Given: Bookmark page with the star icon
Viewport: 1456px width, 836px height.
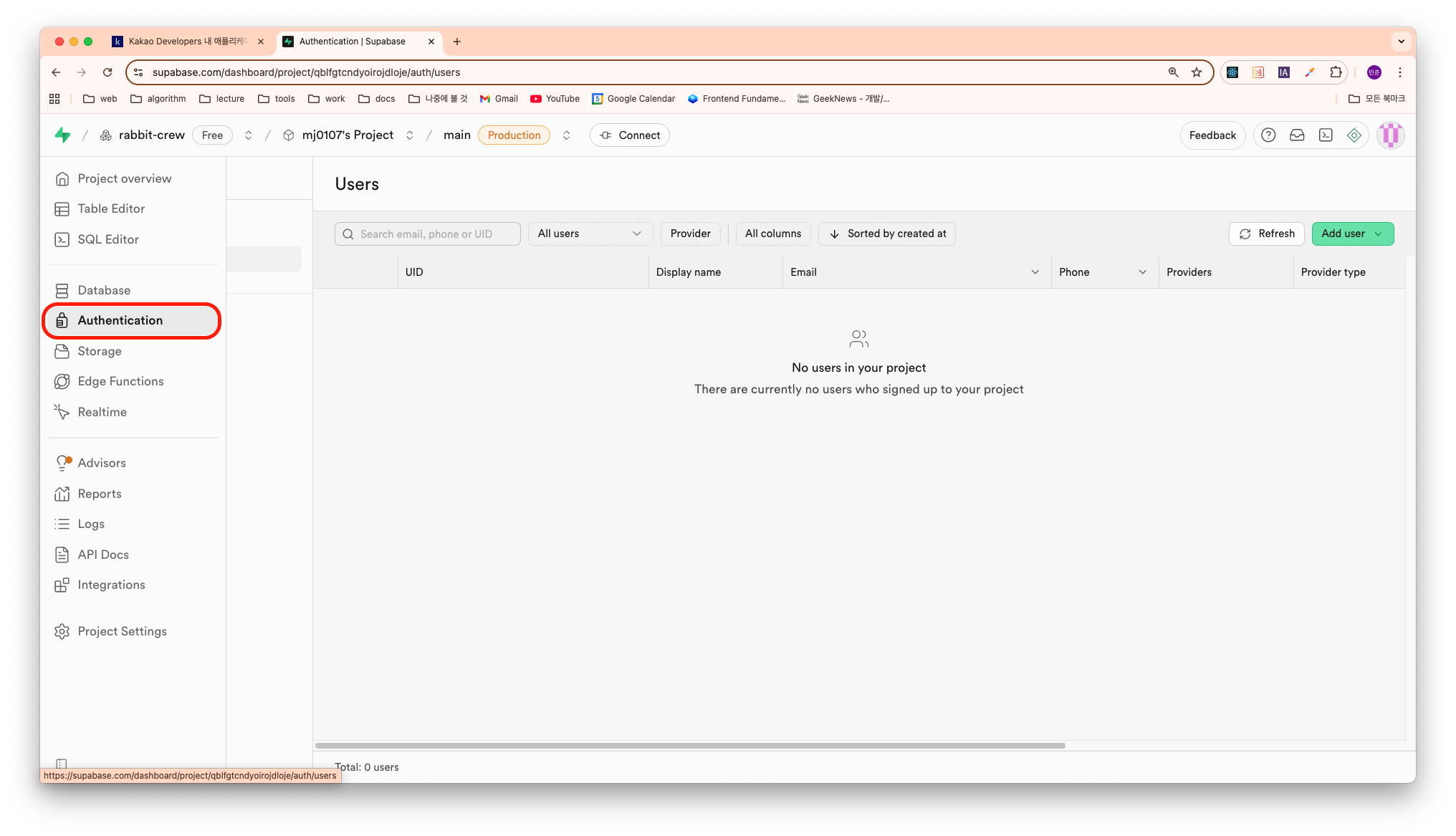Looking at the screenshot, I should coord(1197,72).
